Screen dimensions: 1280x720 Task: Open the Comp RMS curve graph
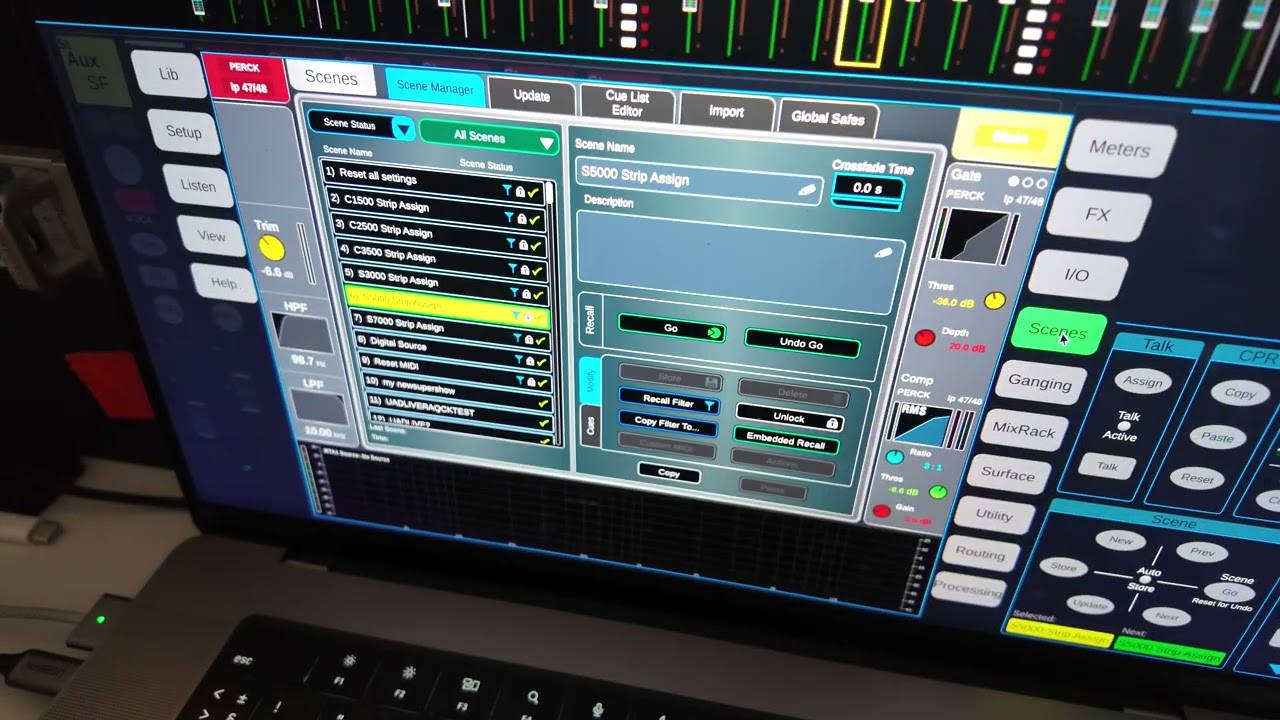coord(925,424)
